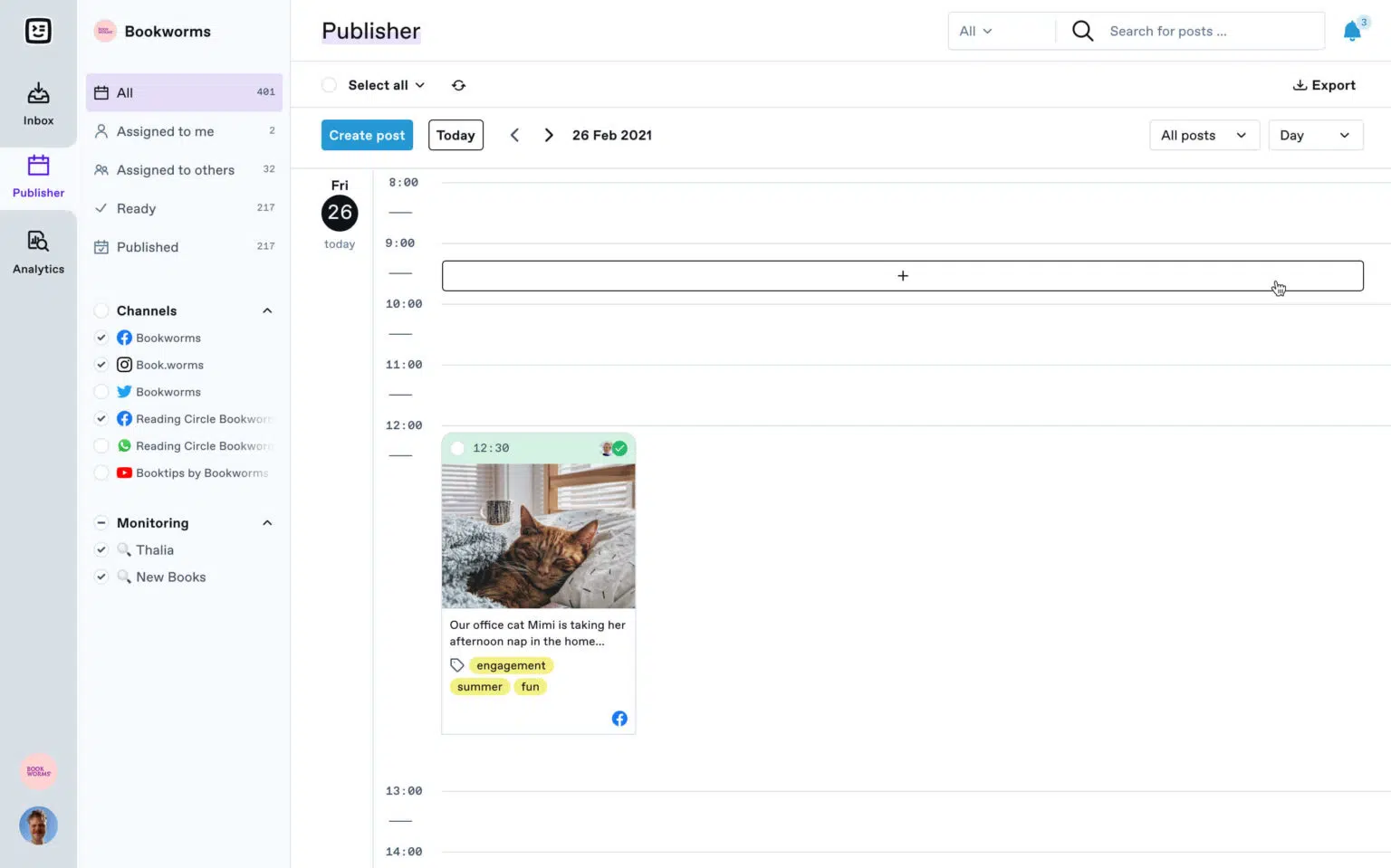Viewport: 1391px width, 868px height.
Task: Switch to the Published view
Action: [147, 246]
